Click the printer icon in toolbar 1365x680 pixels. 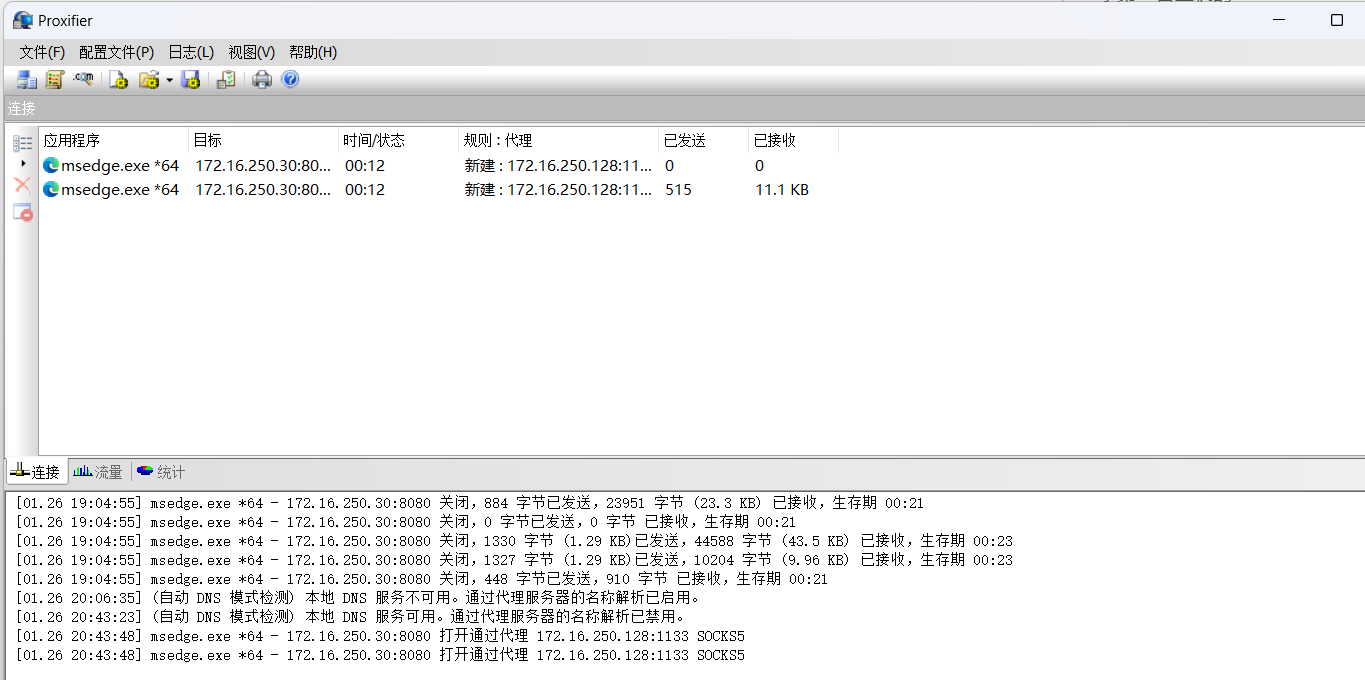[262, 80]
